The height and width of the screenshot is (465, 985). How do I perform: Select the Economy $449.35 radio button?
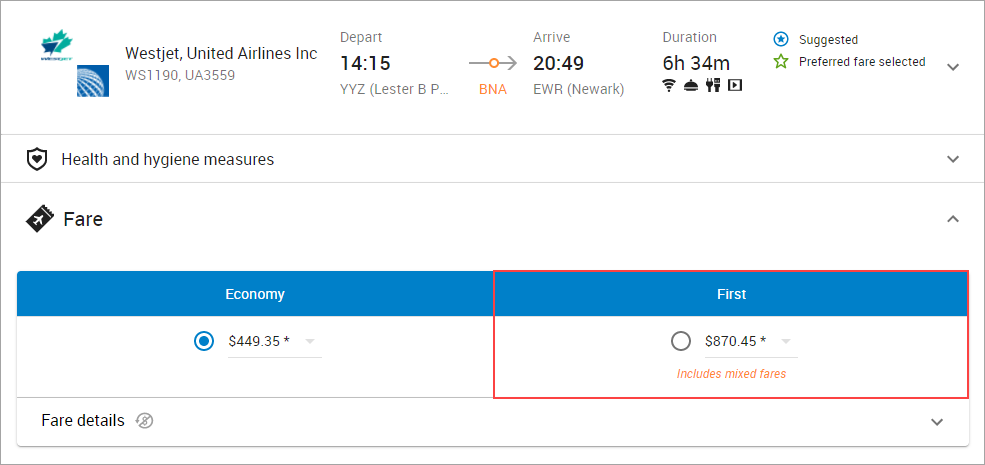tap(204, 341)
